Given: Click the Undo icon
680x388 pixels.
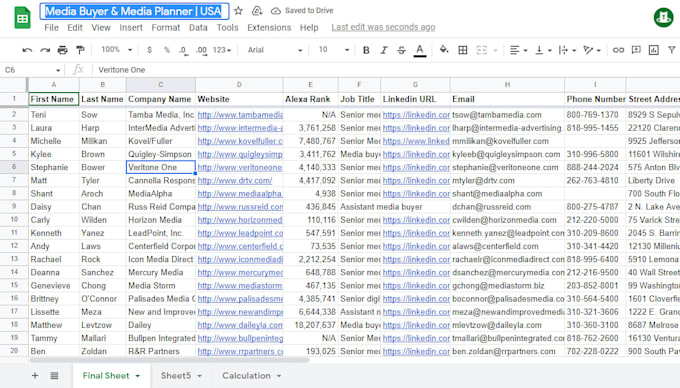Looking at the screenshot, I should (x=27, y=50).
